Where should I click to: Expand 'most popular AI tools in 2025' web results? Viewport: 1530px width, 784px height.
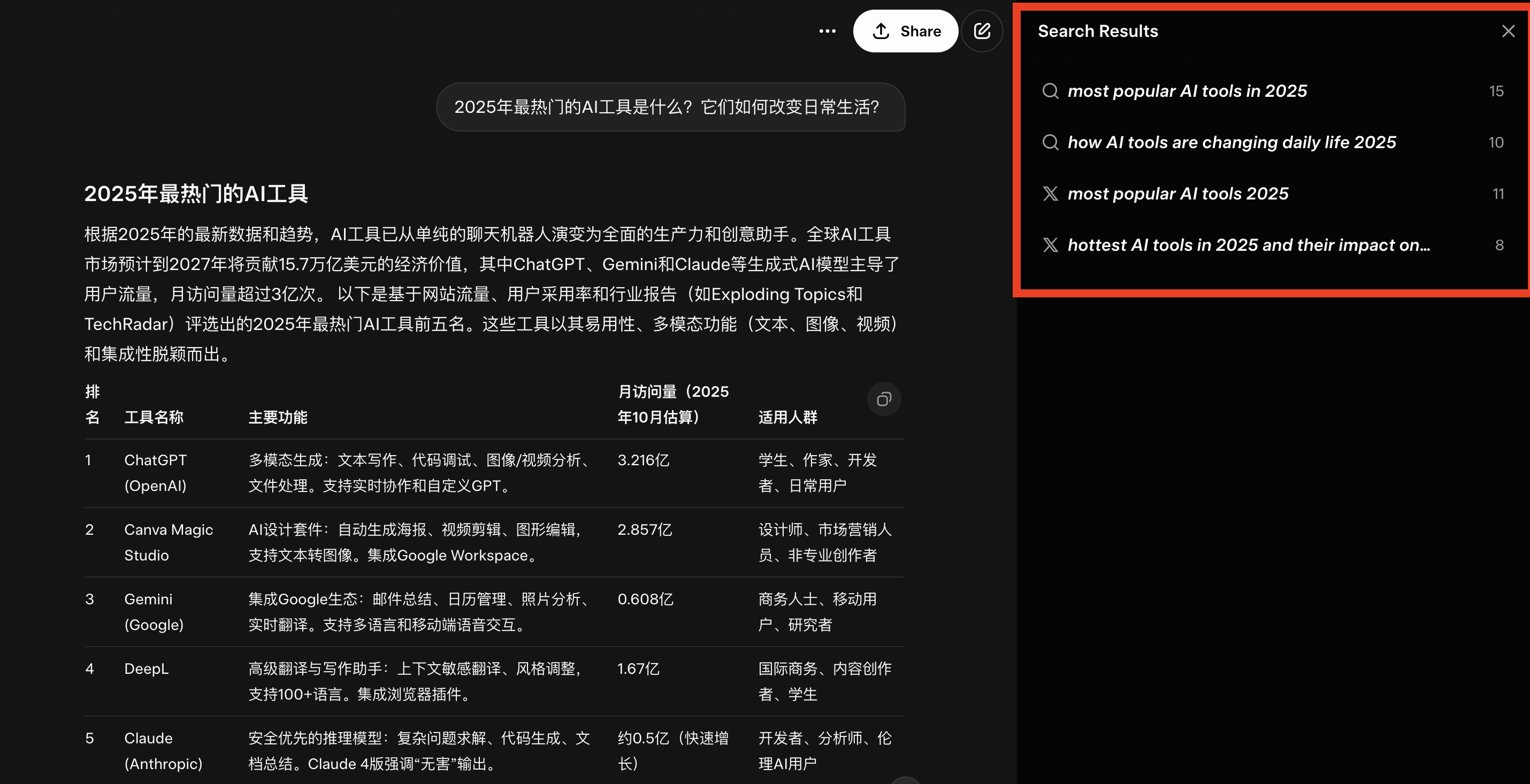(x=1187, y=91)
